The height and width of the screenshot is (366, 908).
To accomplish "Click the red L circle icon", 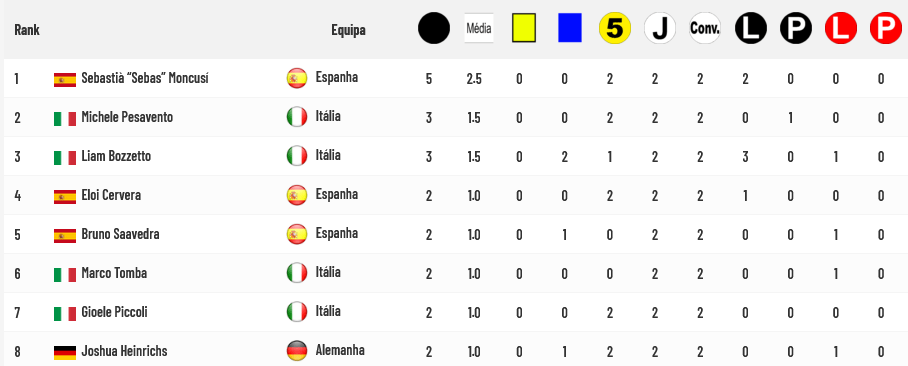I will pos(841,28).
